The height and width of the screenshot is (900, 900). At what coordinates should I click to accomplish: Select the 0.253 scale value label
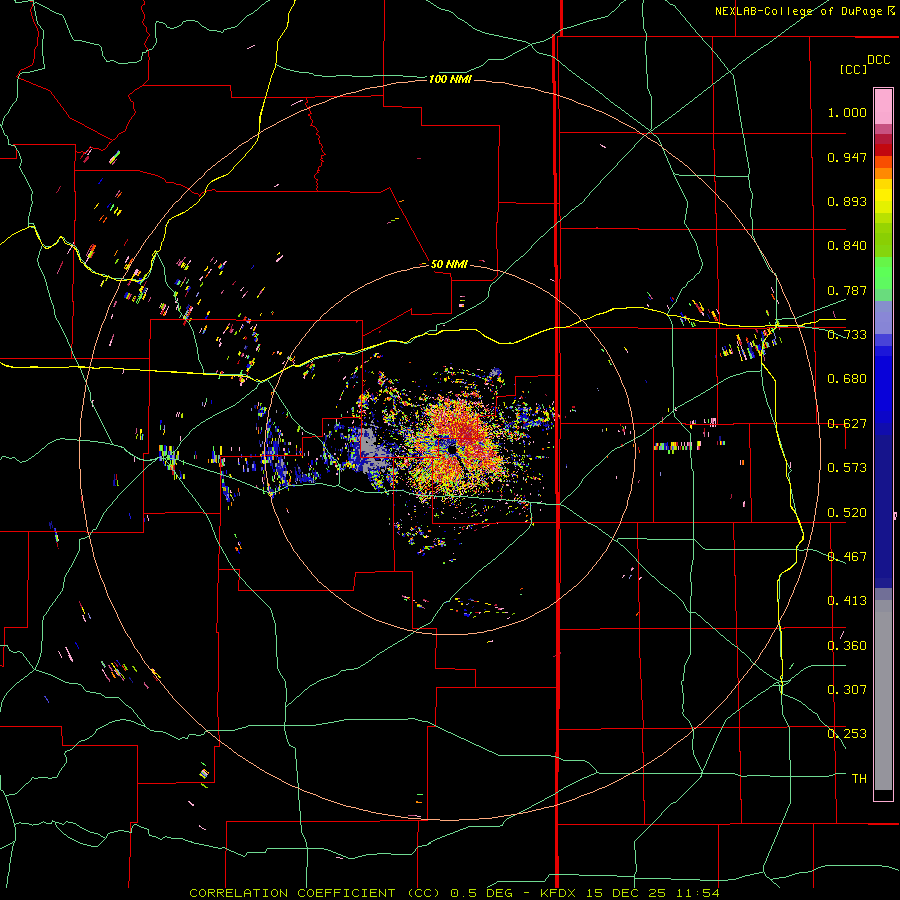pyautogui.click(x=847, y=734)
